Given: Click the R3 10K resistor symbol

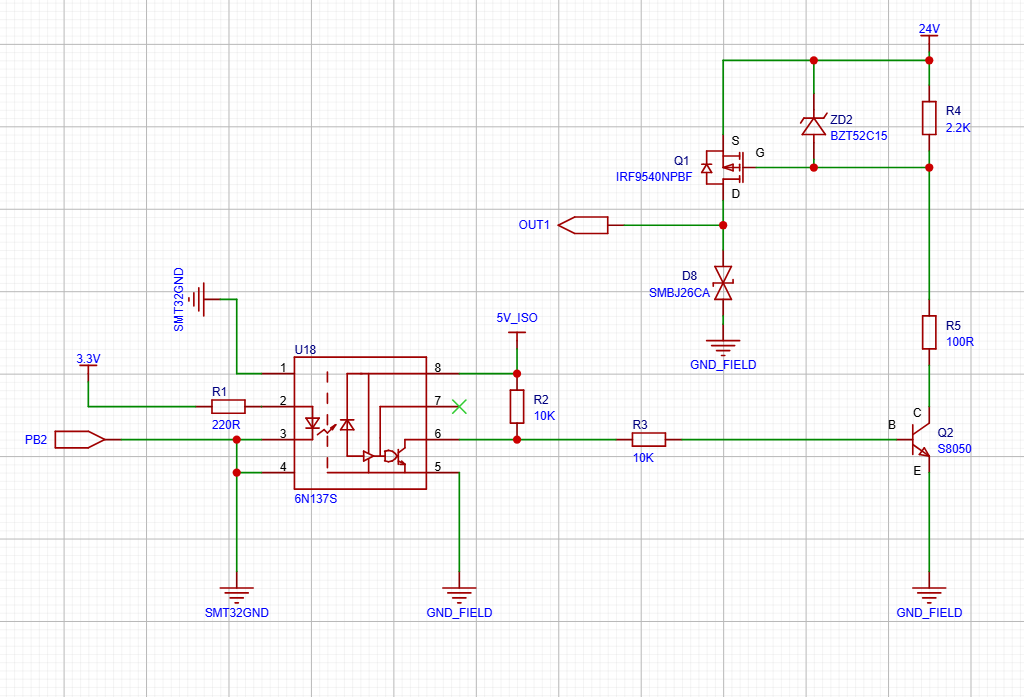Looking at the screenshot, I should coord(648,439).
